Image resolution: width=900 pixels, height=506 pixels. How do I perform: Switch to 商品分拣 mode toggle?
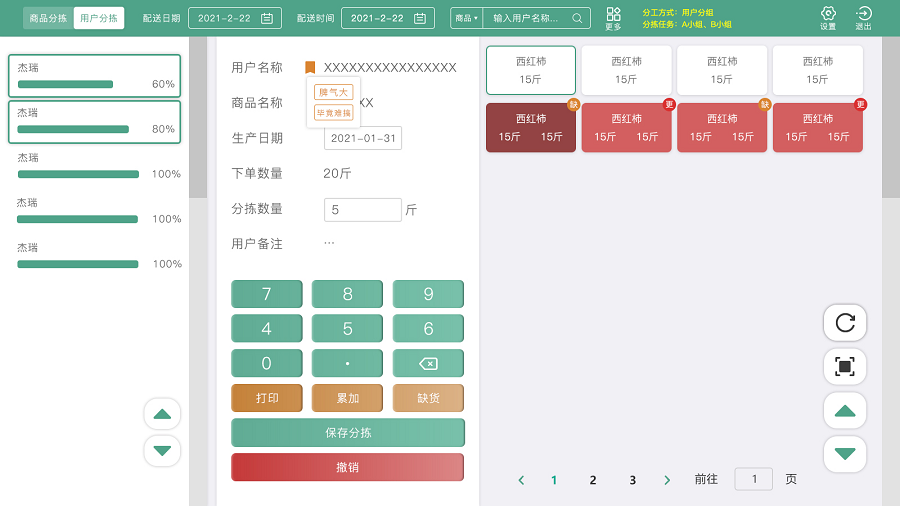(x=48, y=18)
